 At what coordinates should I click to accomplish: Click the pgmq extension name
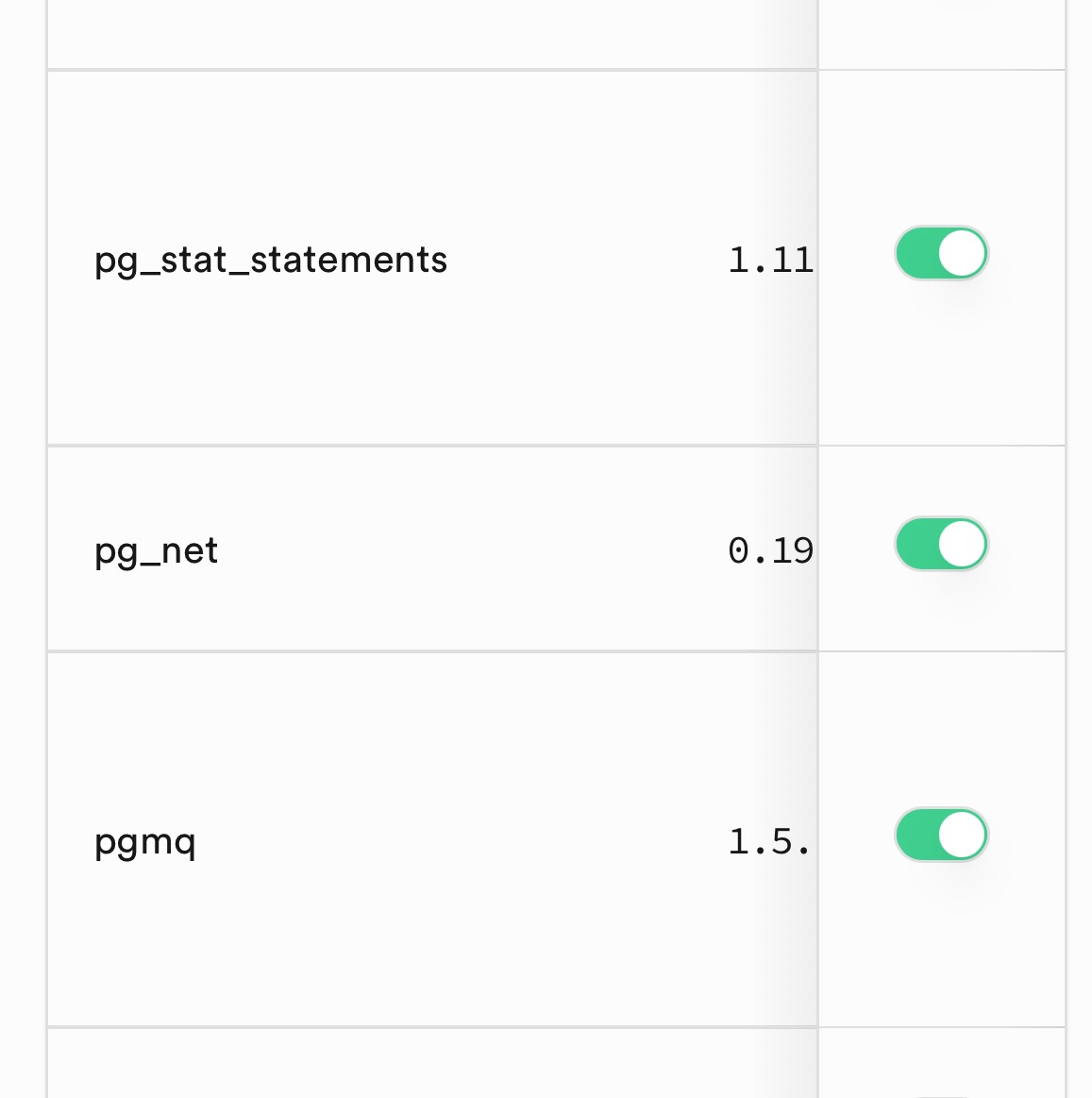145,841
